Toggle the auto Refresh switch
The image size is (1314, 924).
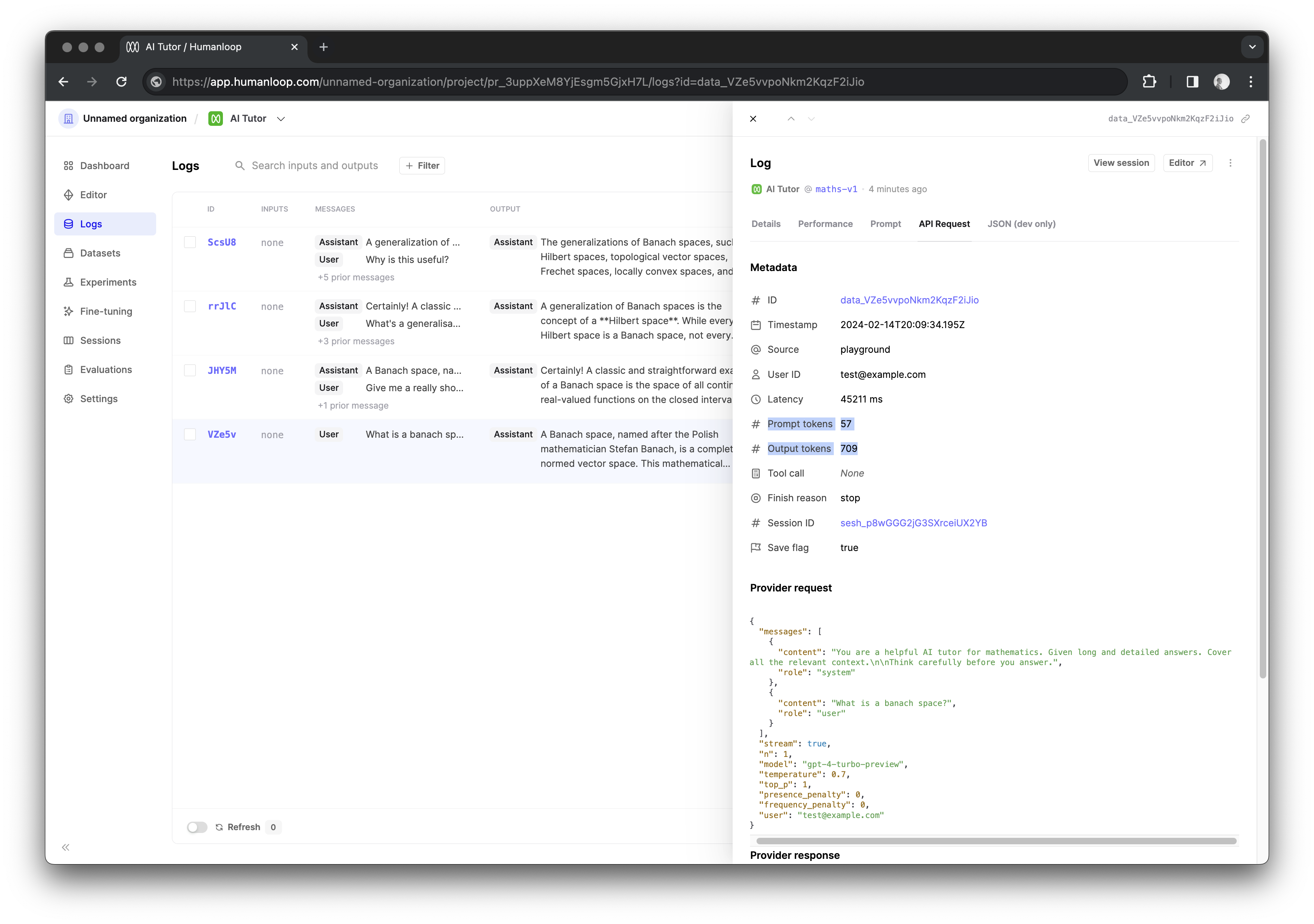(197, 827)
